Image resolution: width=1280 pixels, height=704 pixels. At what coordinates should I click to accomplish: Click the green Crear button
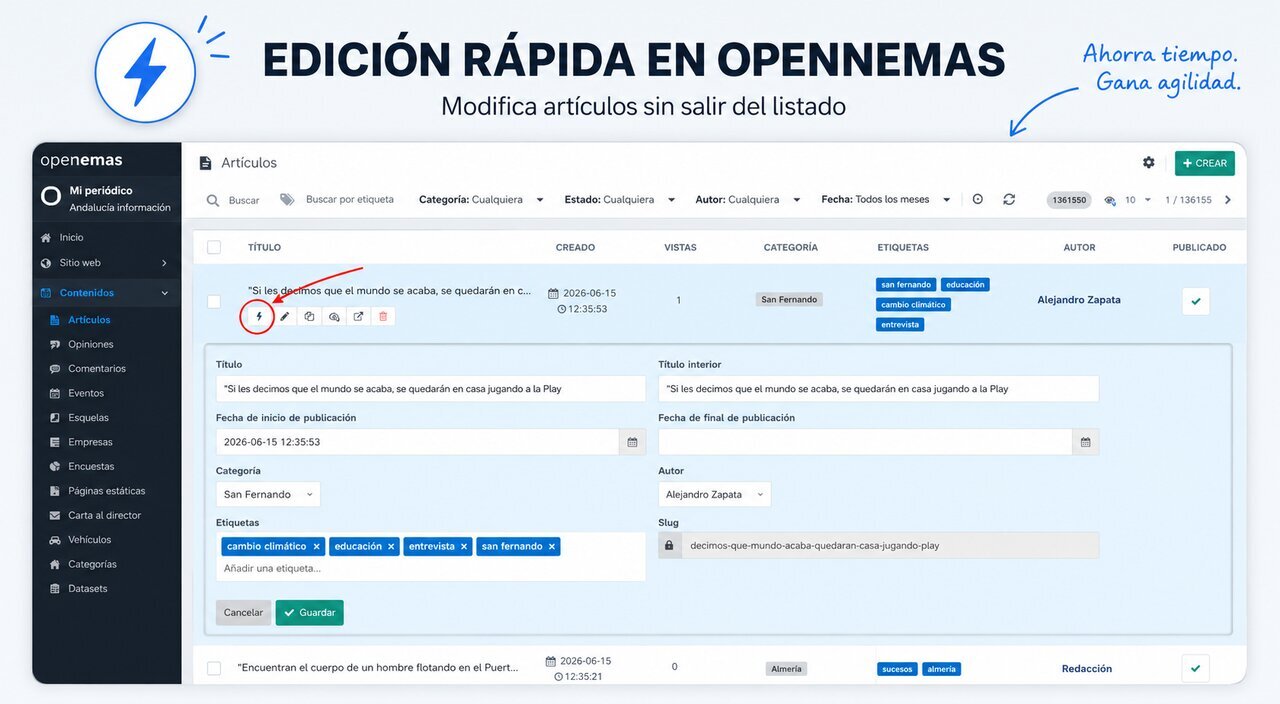point(1204,163)
